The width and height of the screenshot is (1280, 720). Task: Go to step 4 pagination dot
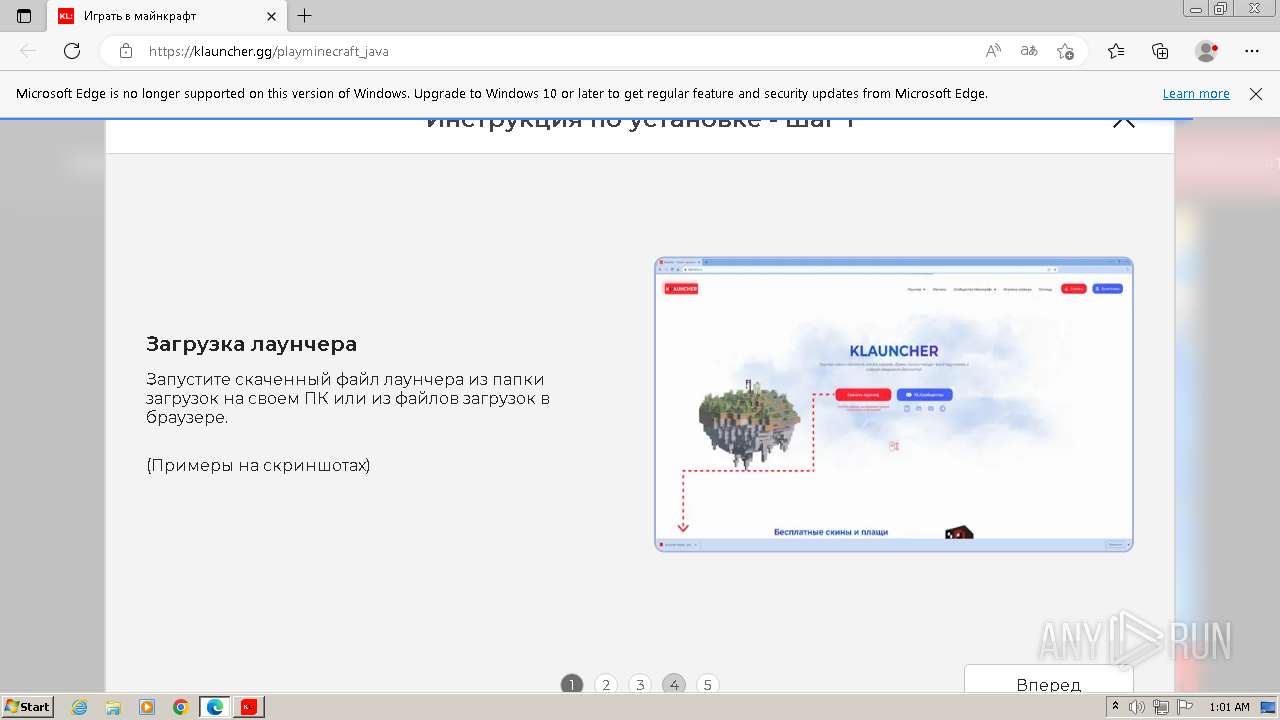(x=674, y=685)
